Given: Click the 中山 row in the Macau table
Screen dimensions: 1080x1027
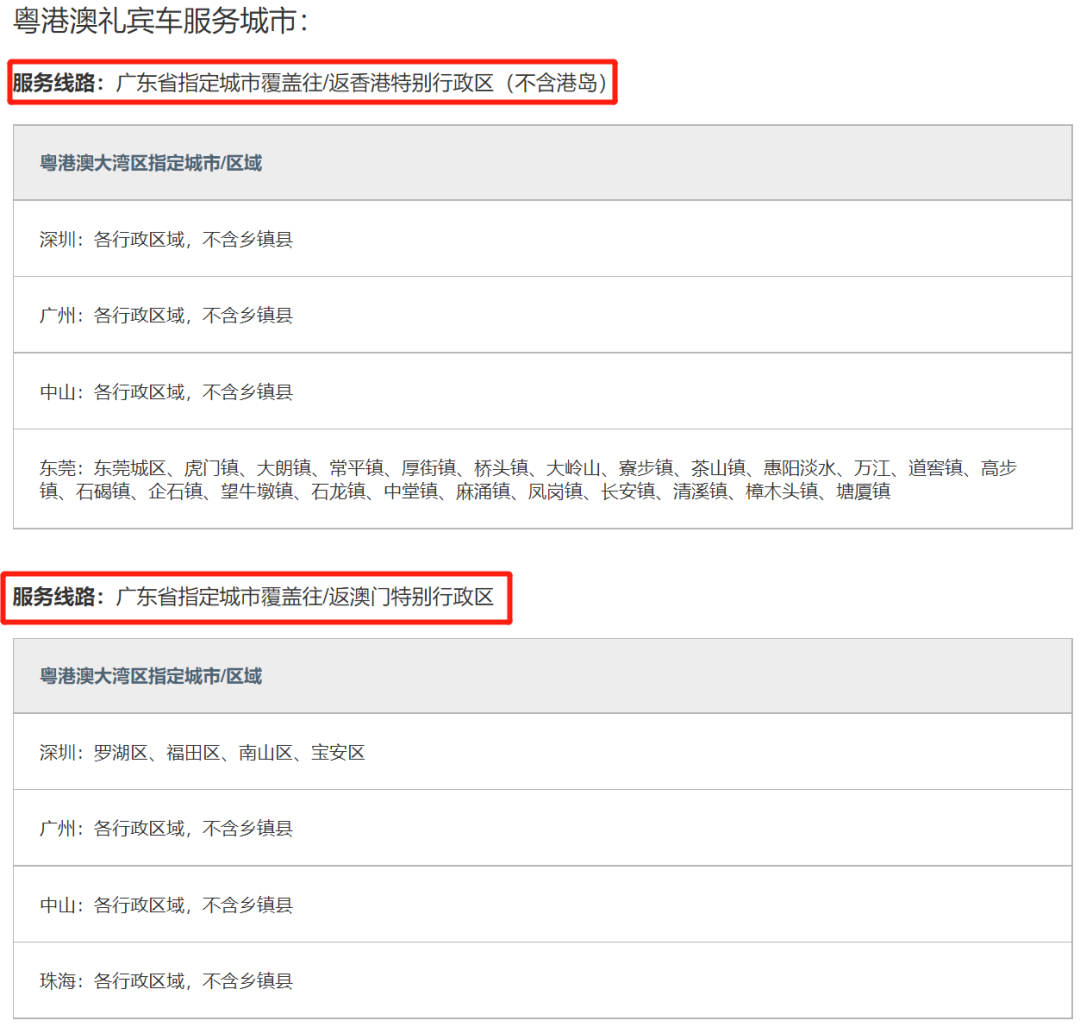Looking at the screenshot, I should point(166,905).
